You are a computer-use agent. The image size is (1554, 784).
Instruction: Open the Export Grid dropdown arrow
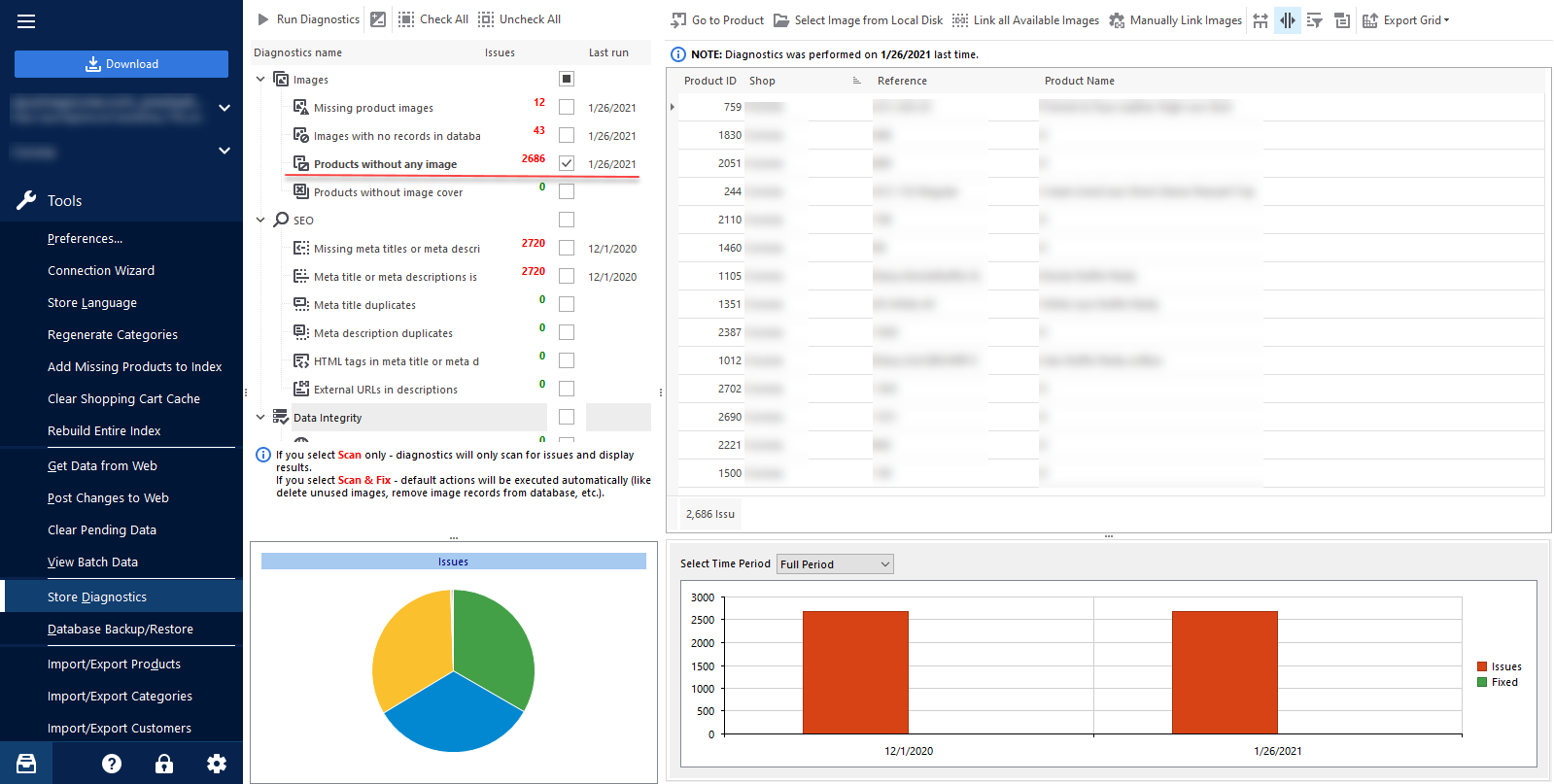[1446, 20]
